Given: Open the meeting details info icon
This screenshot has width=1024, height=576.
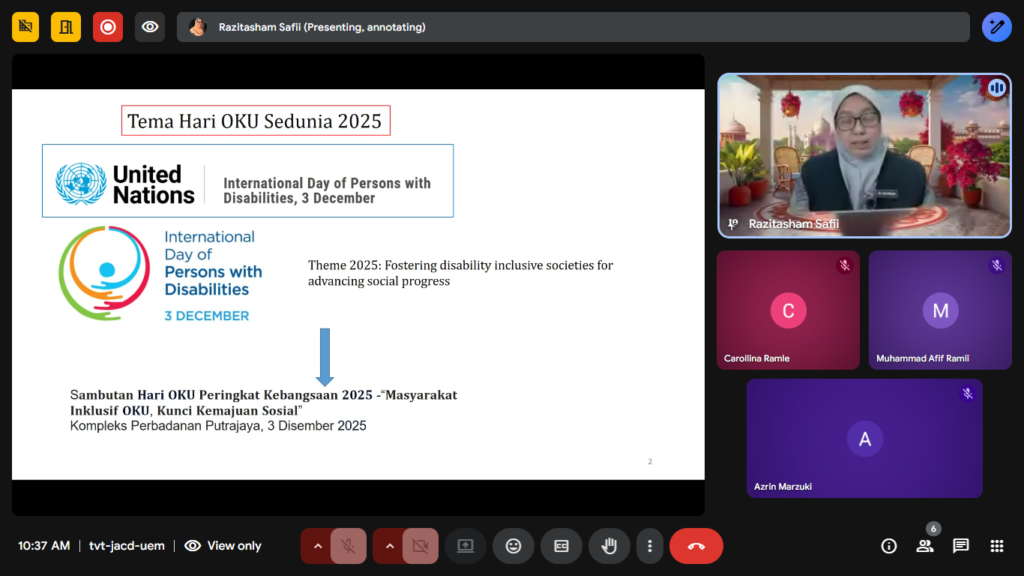Looking at the screenshot, I should (x=888, y=546).
